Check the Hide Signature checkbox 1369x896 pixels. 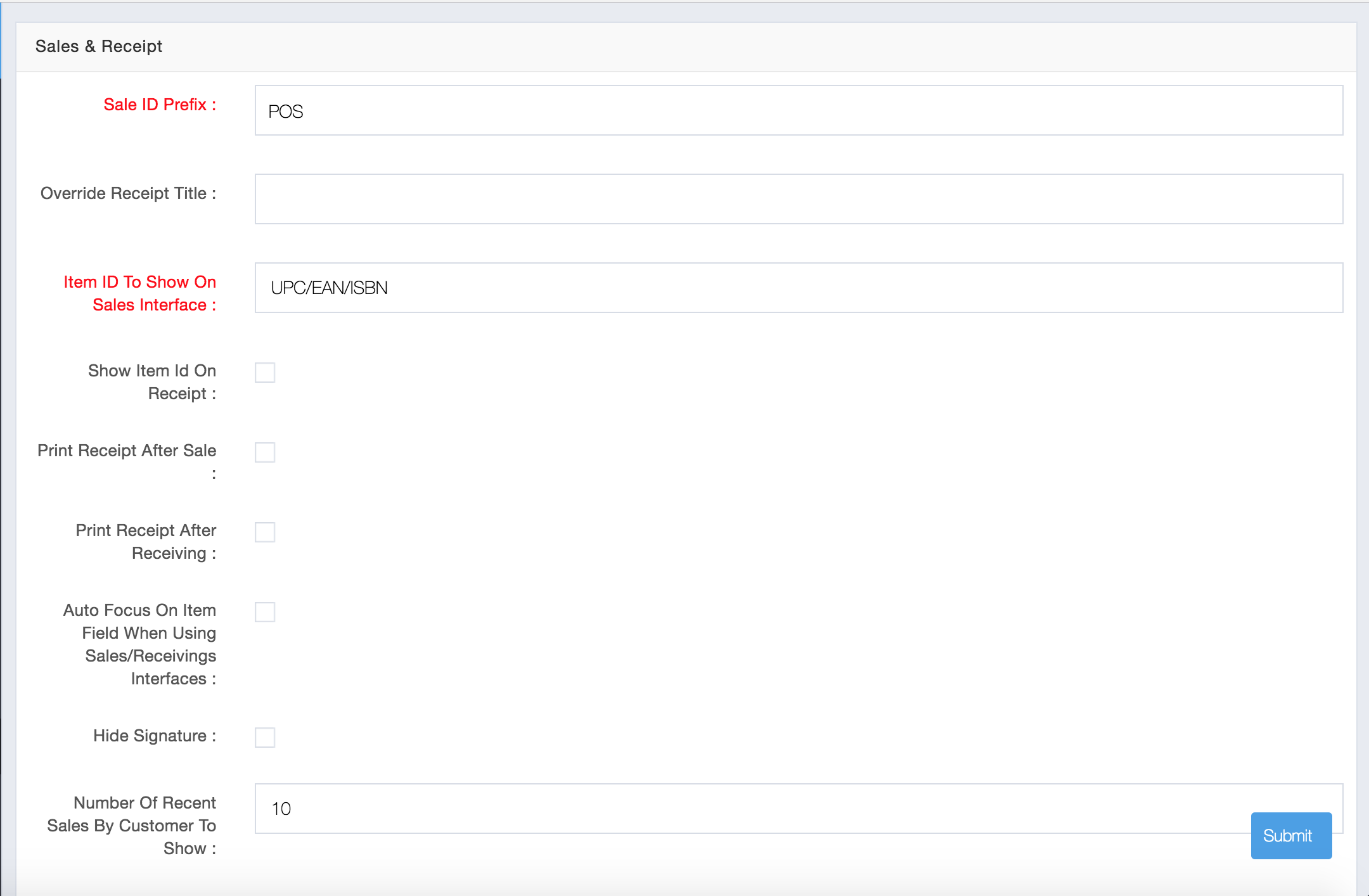click(266, 737)
